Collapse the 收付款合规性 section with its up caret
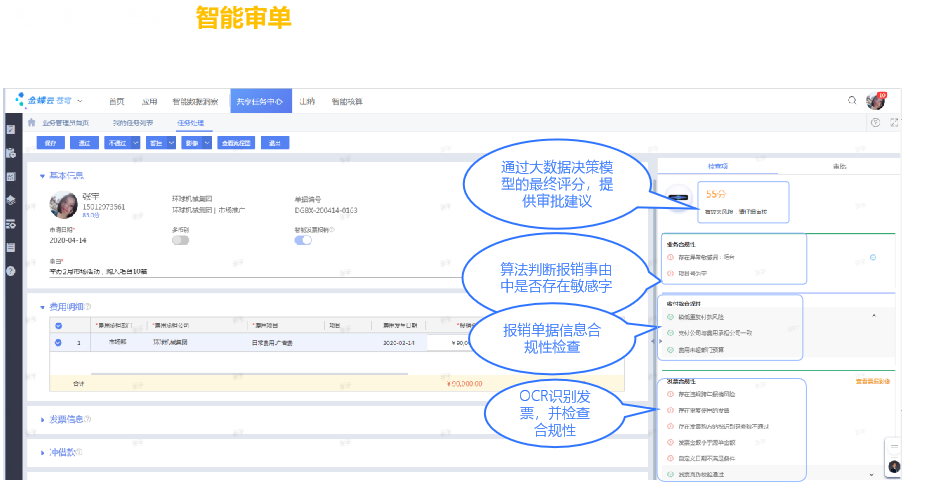 pos(873,316)
